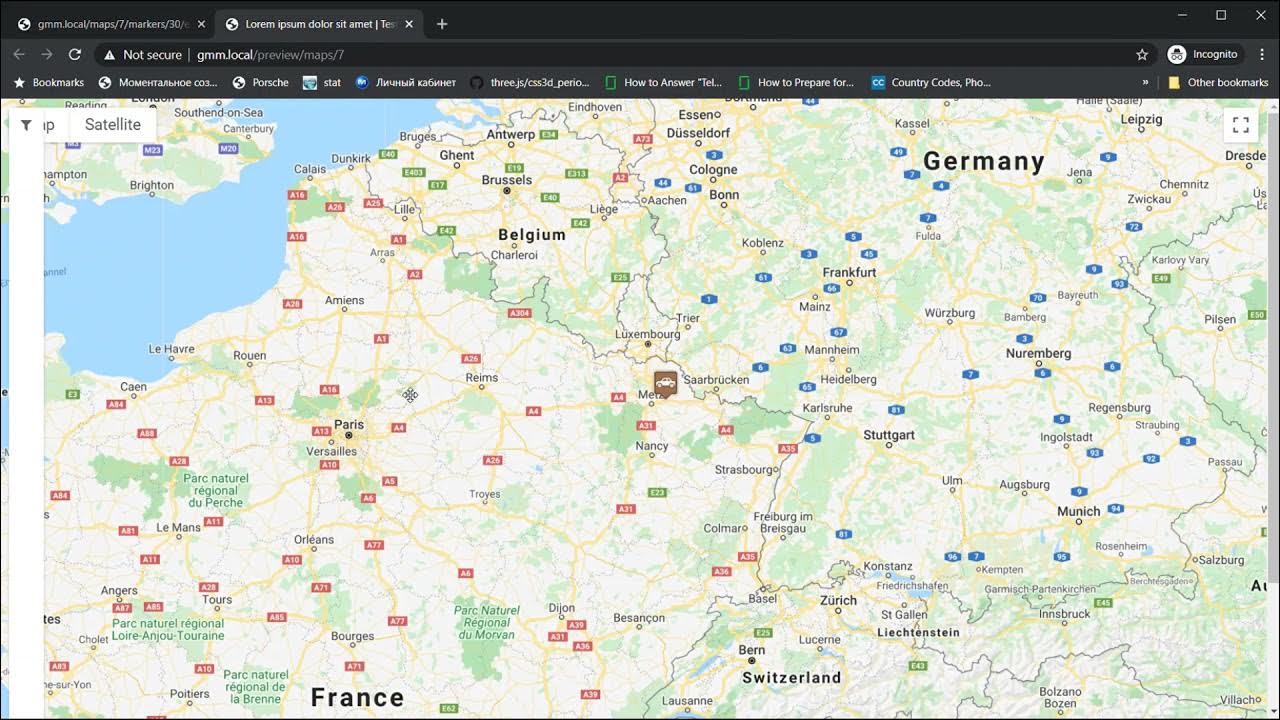This screenshot has height=720, width=1280.
Task: Open the How to Answer "Tel... bookmark
Action: coord(662,82)
